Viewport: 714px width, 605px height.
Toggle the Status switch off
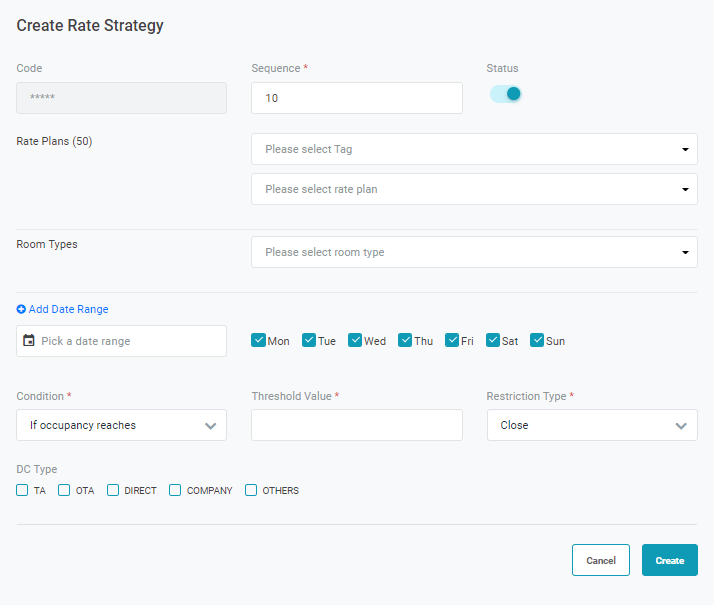506,94
